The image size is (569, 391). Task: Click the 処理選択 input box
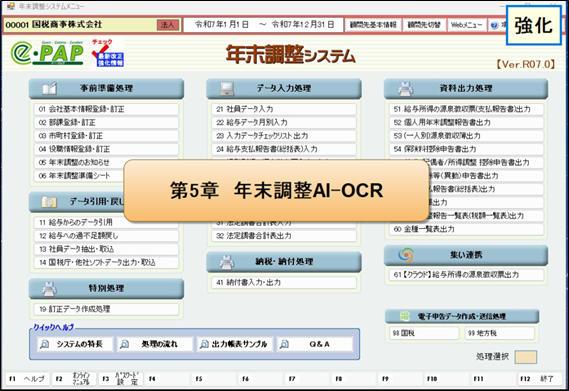tap(525, 357)
